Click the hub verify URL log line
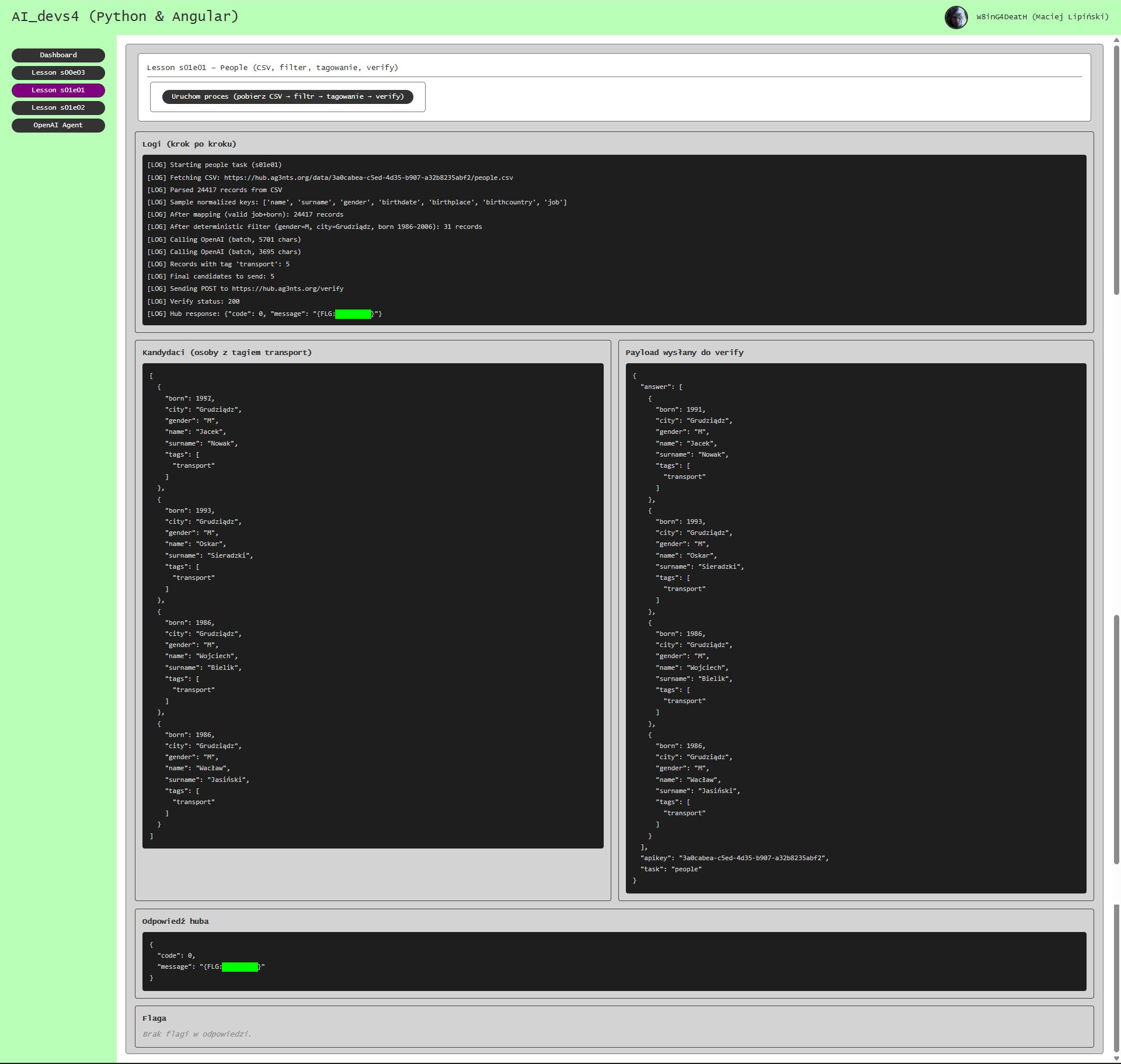Image resolution: width=1121 pixels, height=1064 pixels. click(x=287, y=289)
